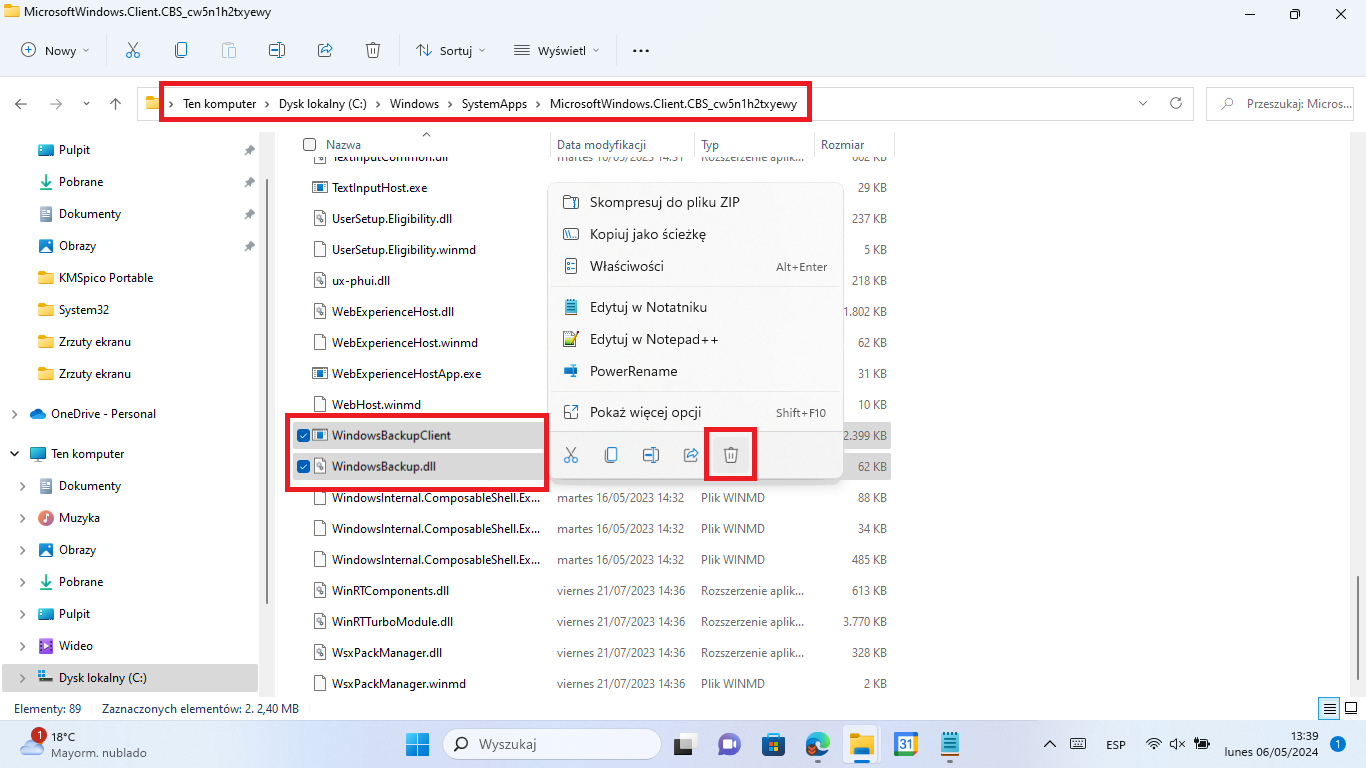
Task: Click the navigation pane vertical scrollbar
Action: (x=266, y=390)
